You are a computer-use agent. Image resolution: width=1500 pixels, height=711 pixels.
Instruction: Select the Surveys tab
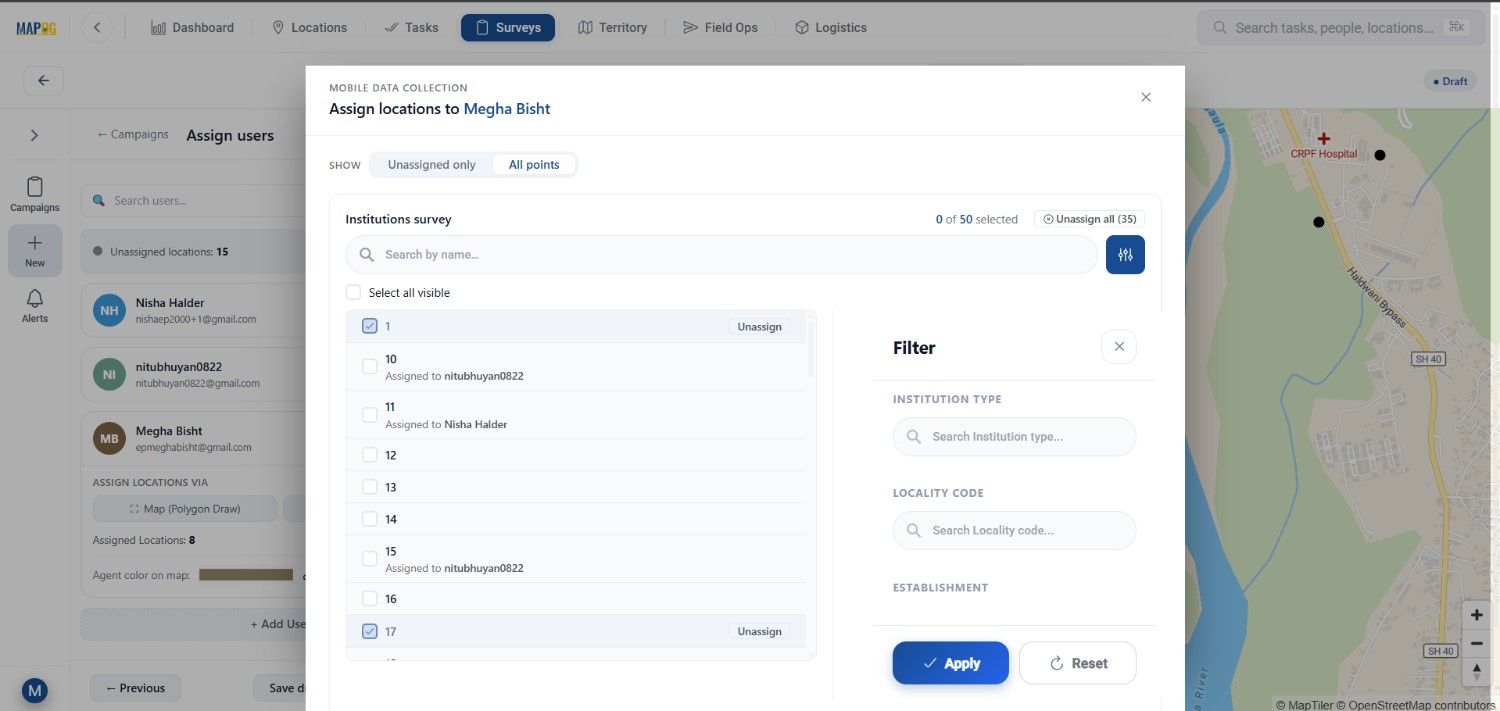pos(508,28)
